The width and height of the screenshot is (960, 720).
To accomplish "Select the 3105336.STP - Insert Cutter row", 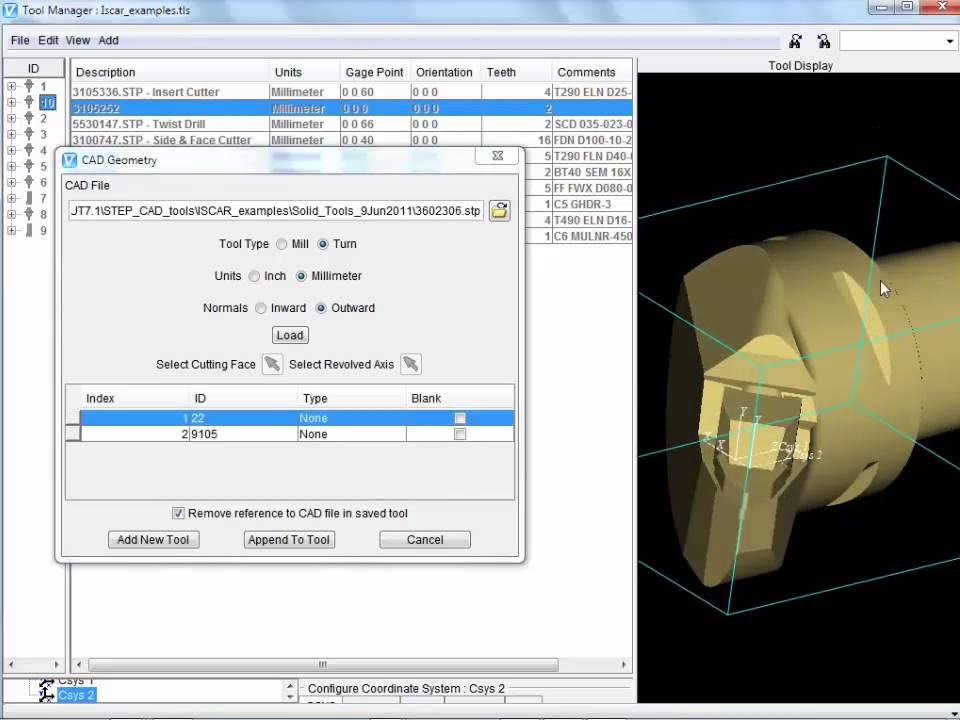I will click(351, 92).
